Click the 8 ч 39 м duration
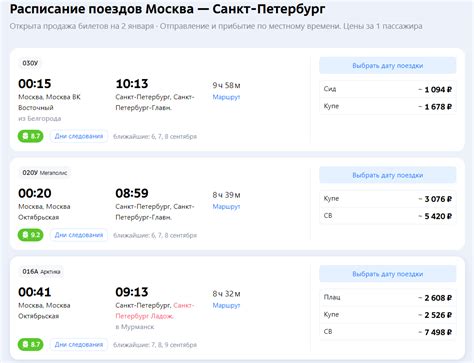Viewport: 474px width, 363px height. click(x=226, y=195)
